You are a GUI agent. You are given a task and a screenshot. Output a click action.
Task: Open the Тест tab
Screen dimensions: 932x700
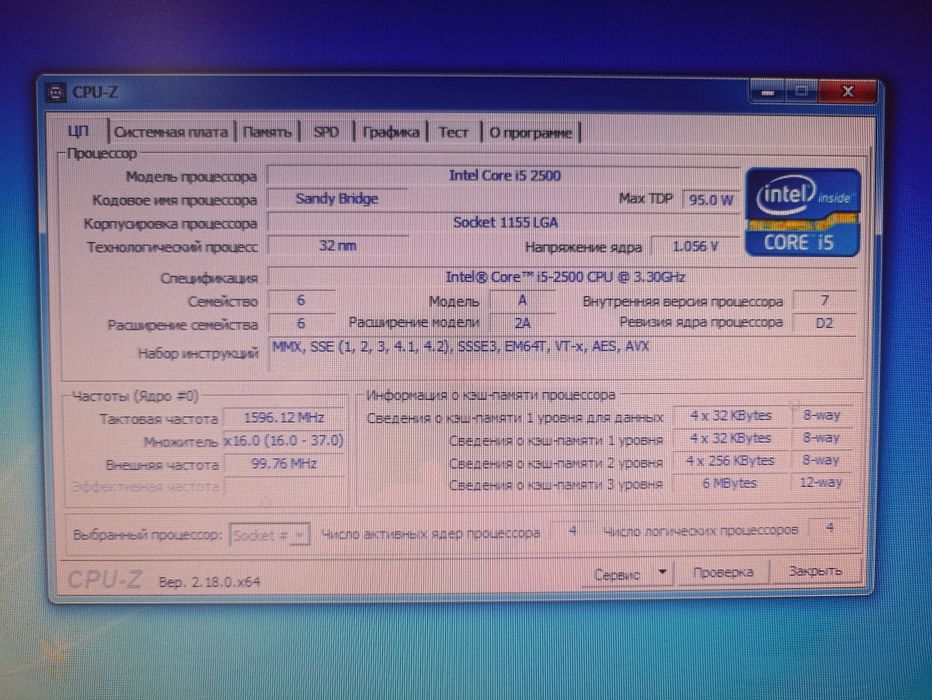pos(453,132)
